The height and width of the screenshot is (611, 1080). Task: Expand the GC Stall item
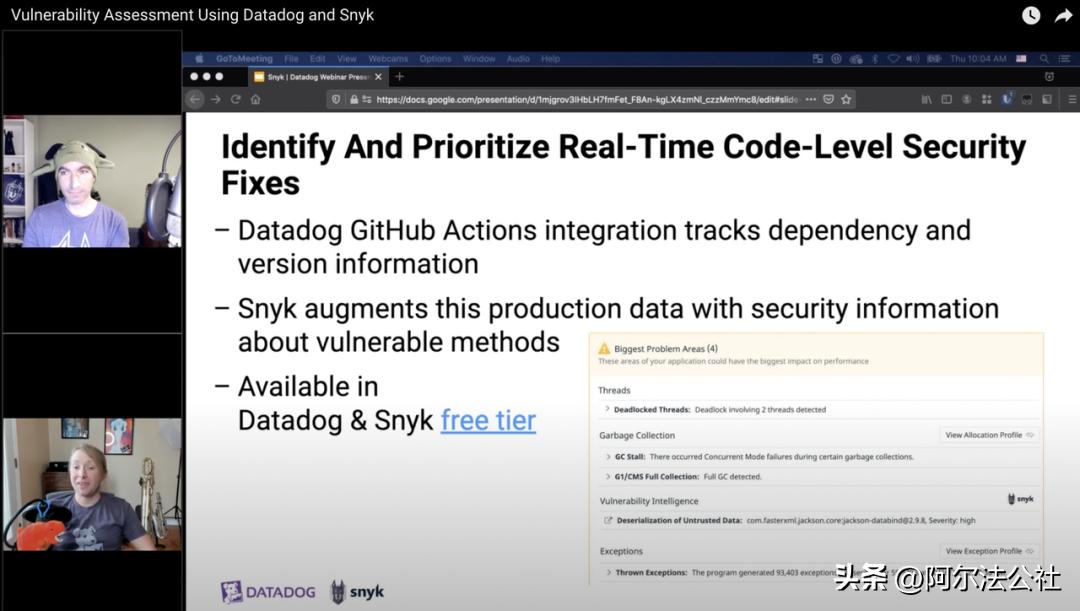tap(607, 456)
